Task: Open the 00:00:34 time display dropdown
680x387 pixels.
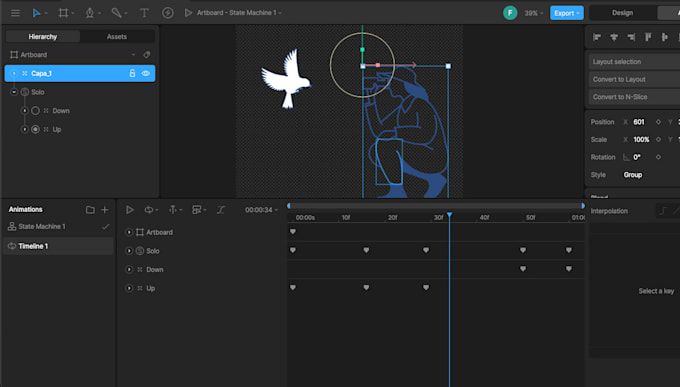Action: (x=261, y=210)
